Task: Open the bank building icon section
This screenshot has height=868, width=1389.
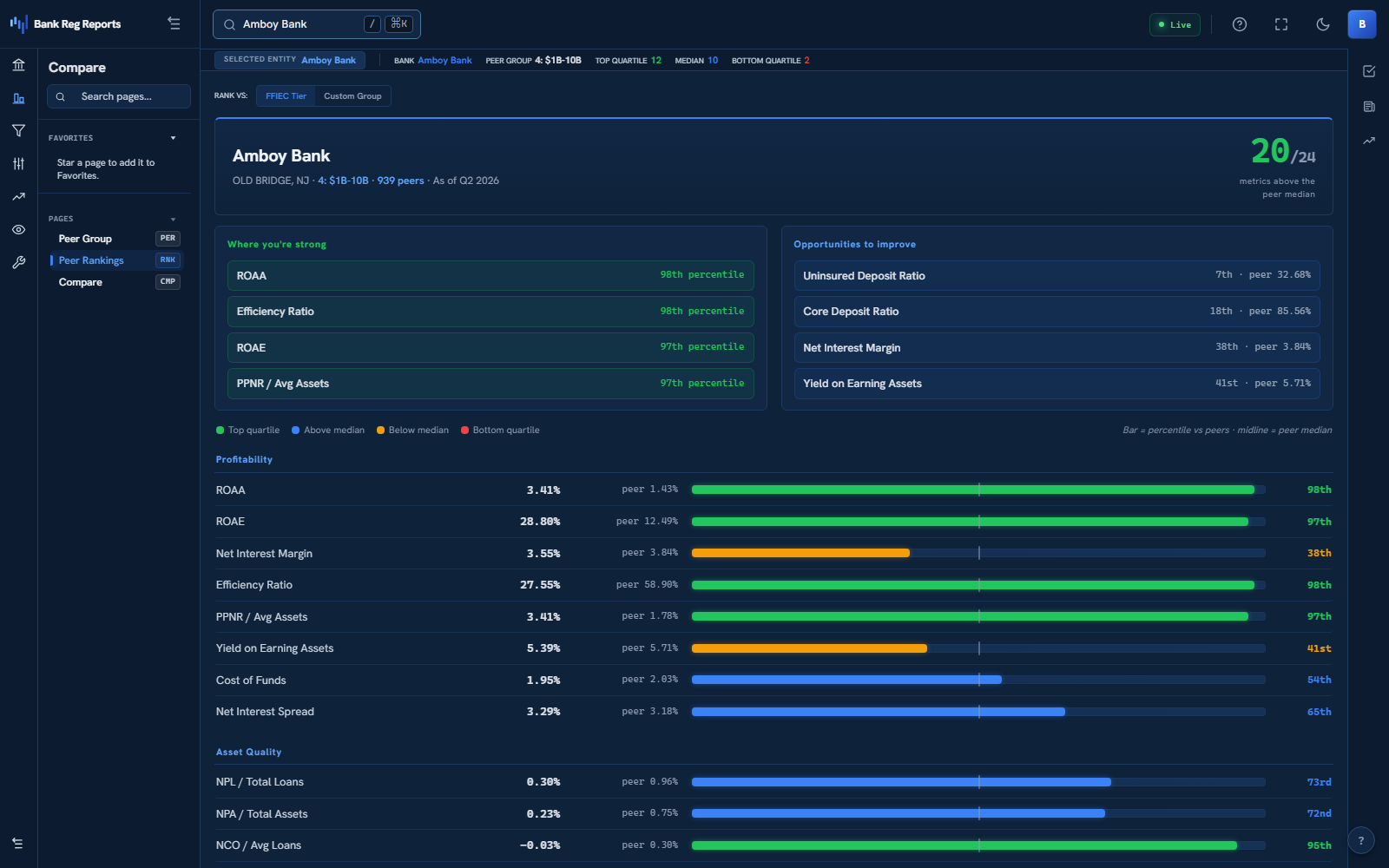Action: click(18, 65)
